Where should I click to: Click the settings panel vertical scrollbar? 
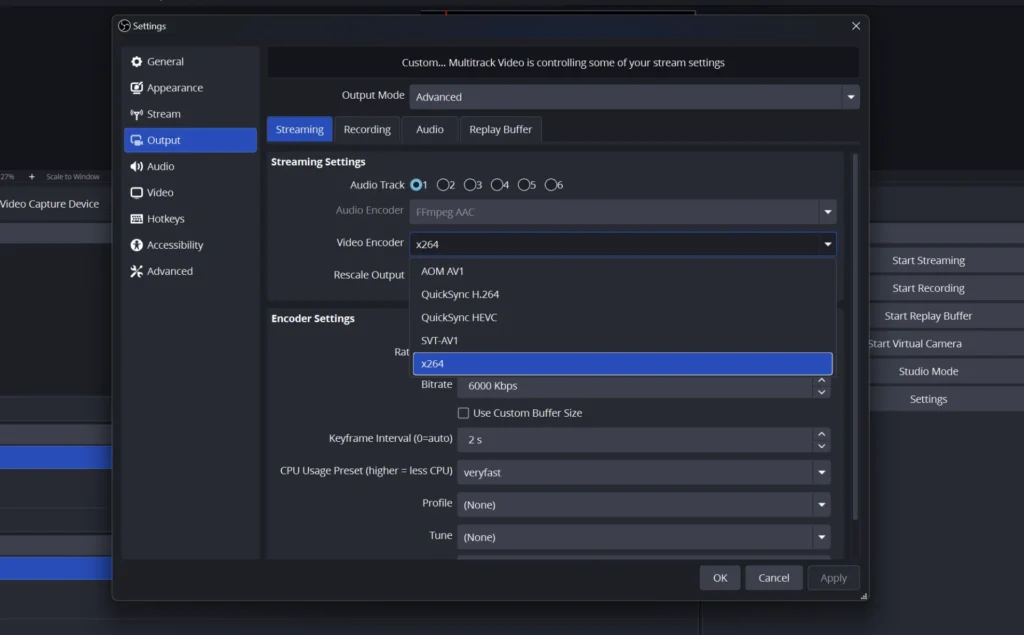point(855,336)
